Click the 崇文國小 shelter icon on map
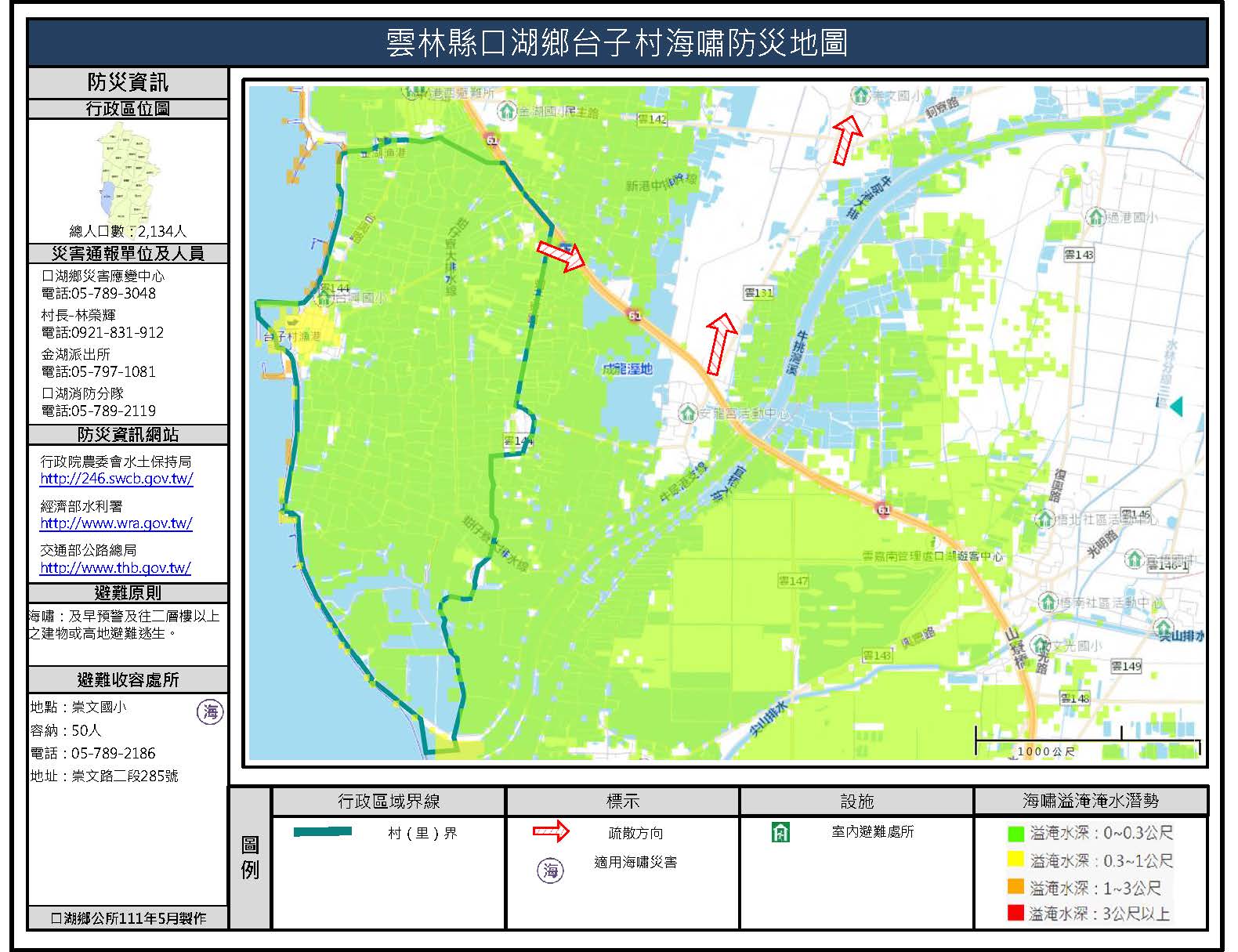The width and height of the screenshot is (1238, 952). coord(860,96)
